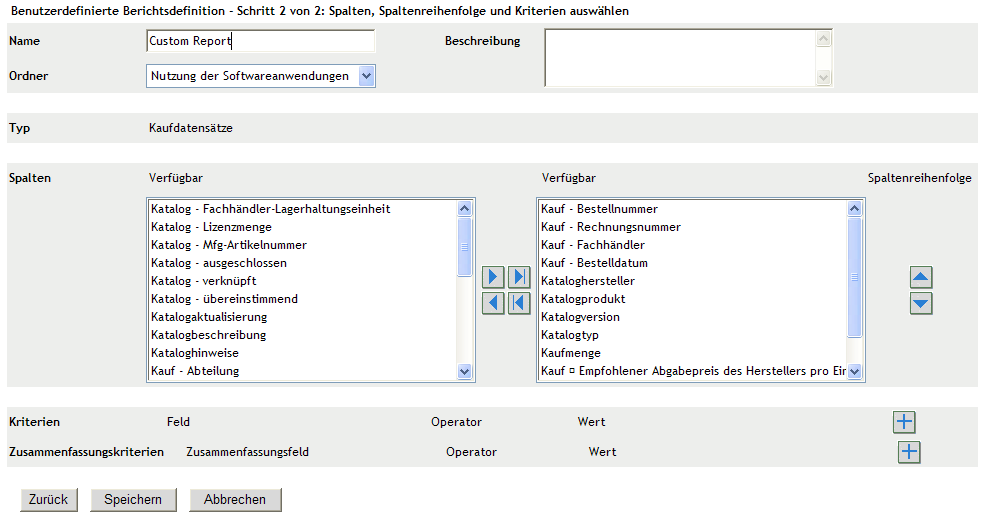Click right list scrollbar up arrow
This screenshot has height=525, width=985.
point(854,208)
